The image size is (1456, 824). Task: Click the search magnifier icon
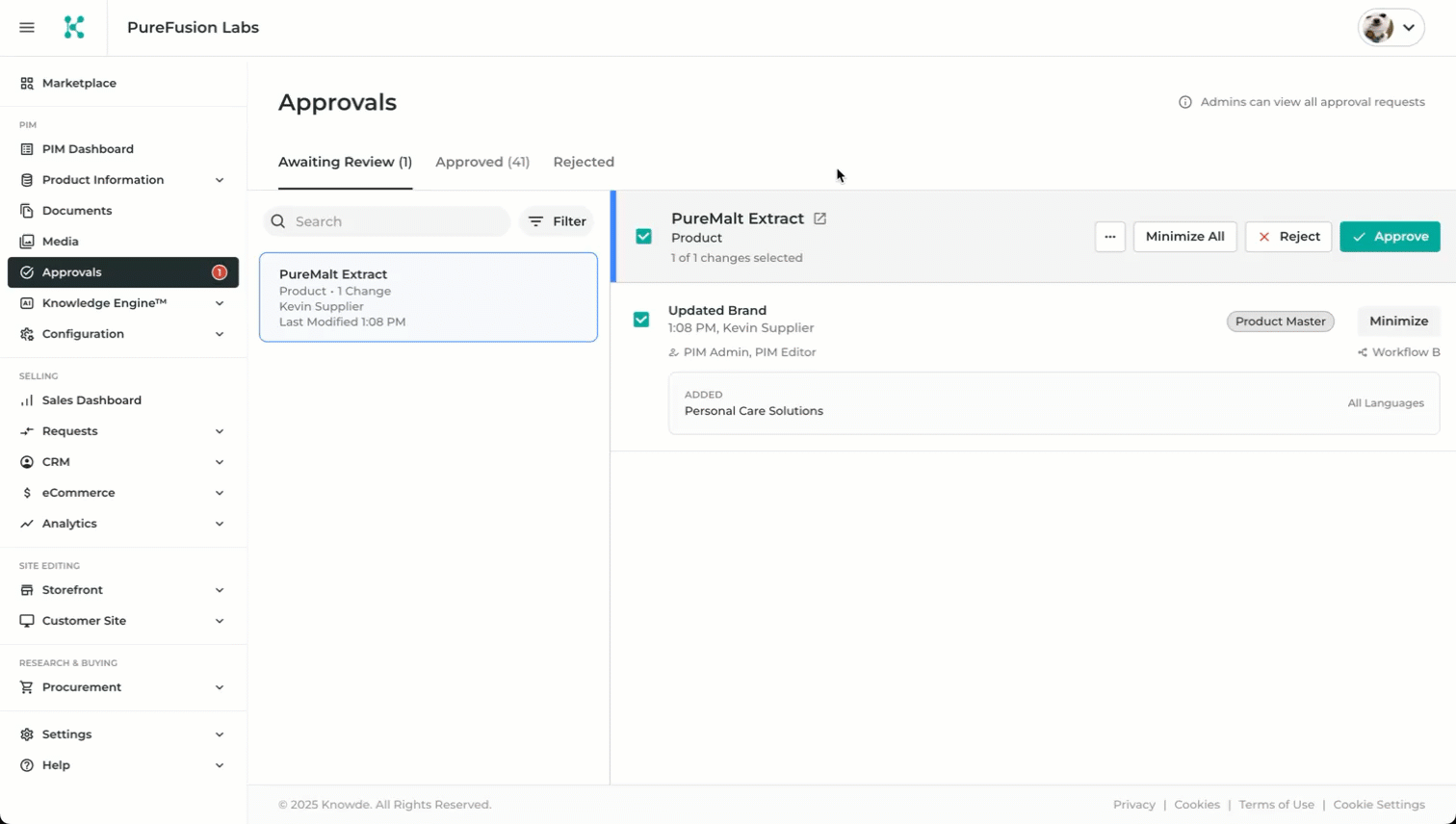pos(278,221)
